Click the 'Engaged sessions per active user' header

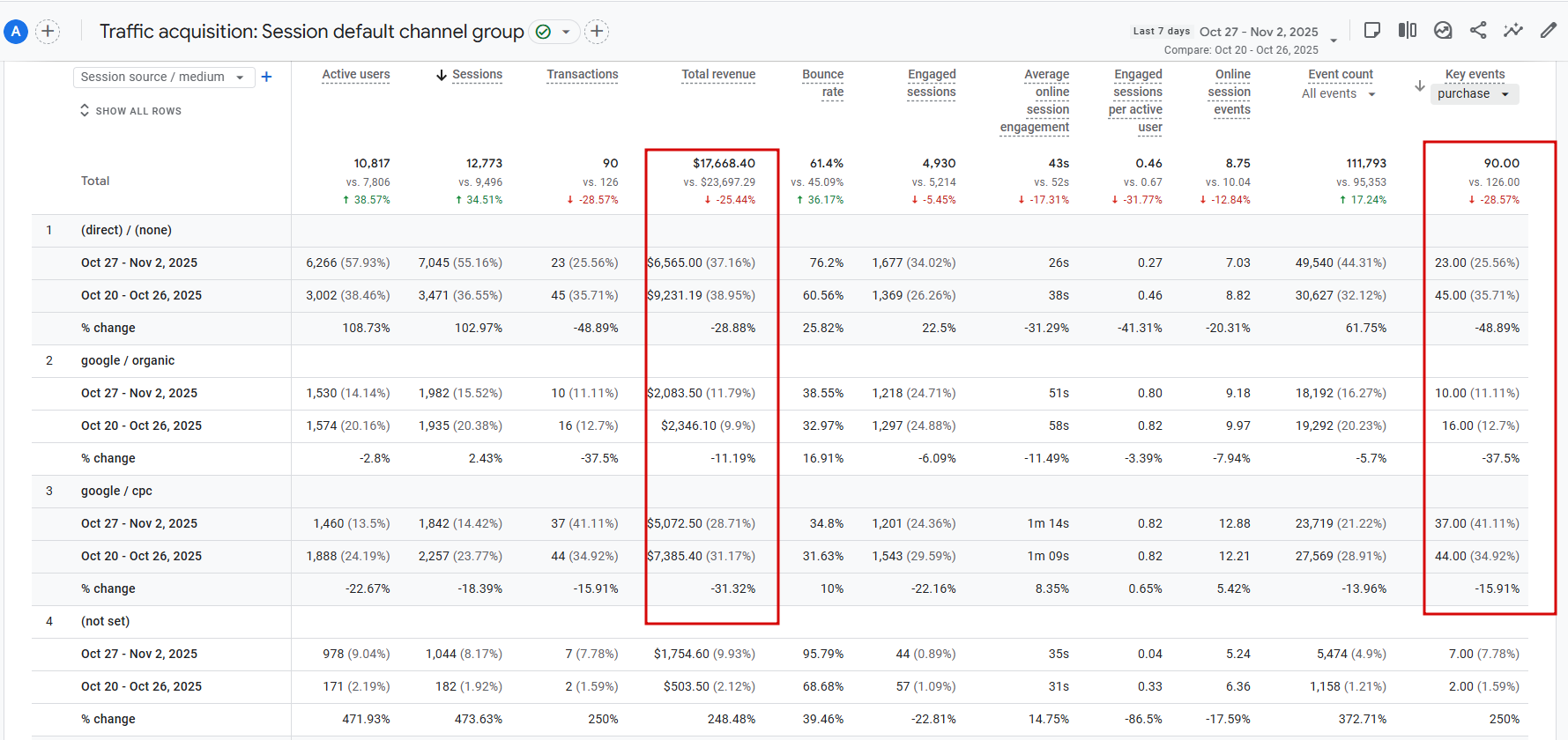[1135, 101]
